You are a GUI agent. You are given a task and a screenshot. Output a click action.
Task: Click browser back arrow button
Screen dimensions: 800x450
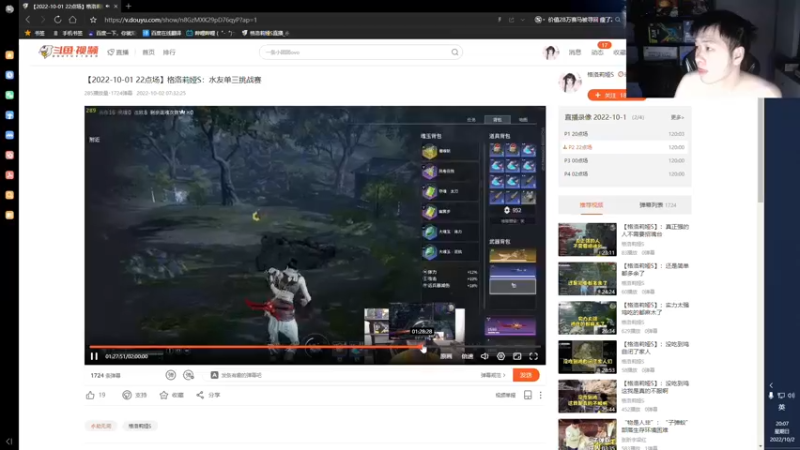[x=28, y=19]
